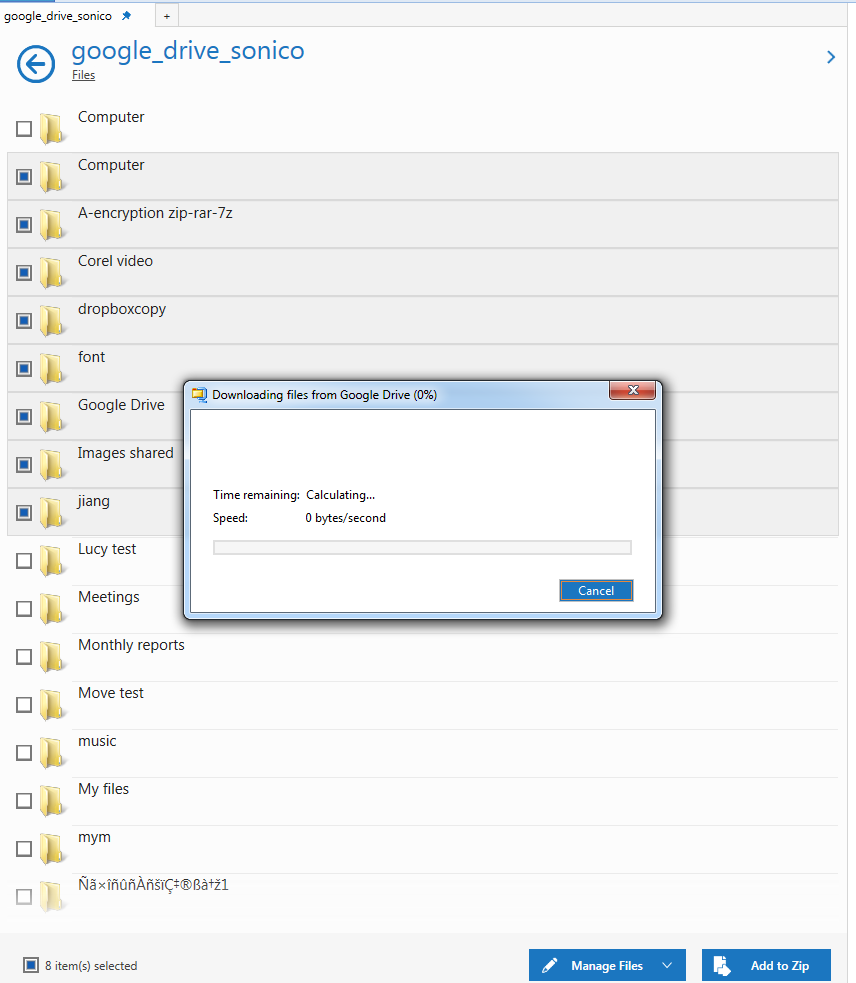Click the Google Drive folder icon
Viewport: 856px width, 983px height.
pyautogui.click(x=52, y=416)
